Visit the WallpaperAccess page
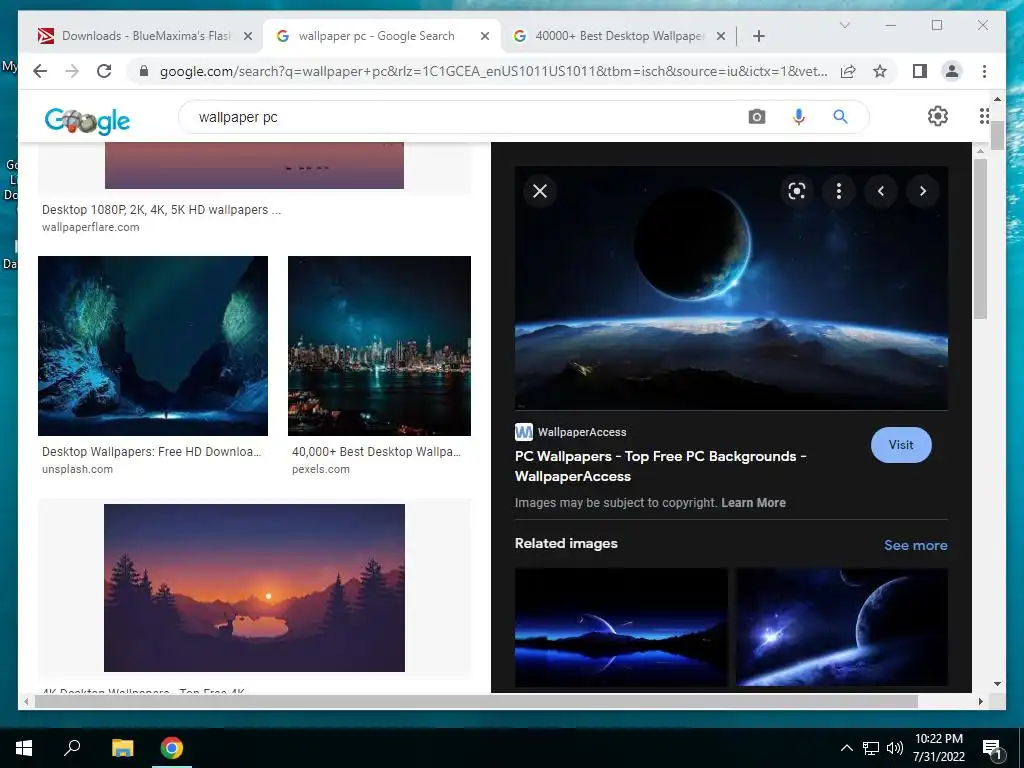This screenshot has width=1024, height=768. click(901, 445)
